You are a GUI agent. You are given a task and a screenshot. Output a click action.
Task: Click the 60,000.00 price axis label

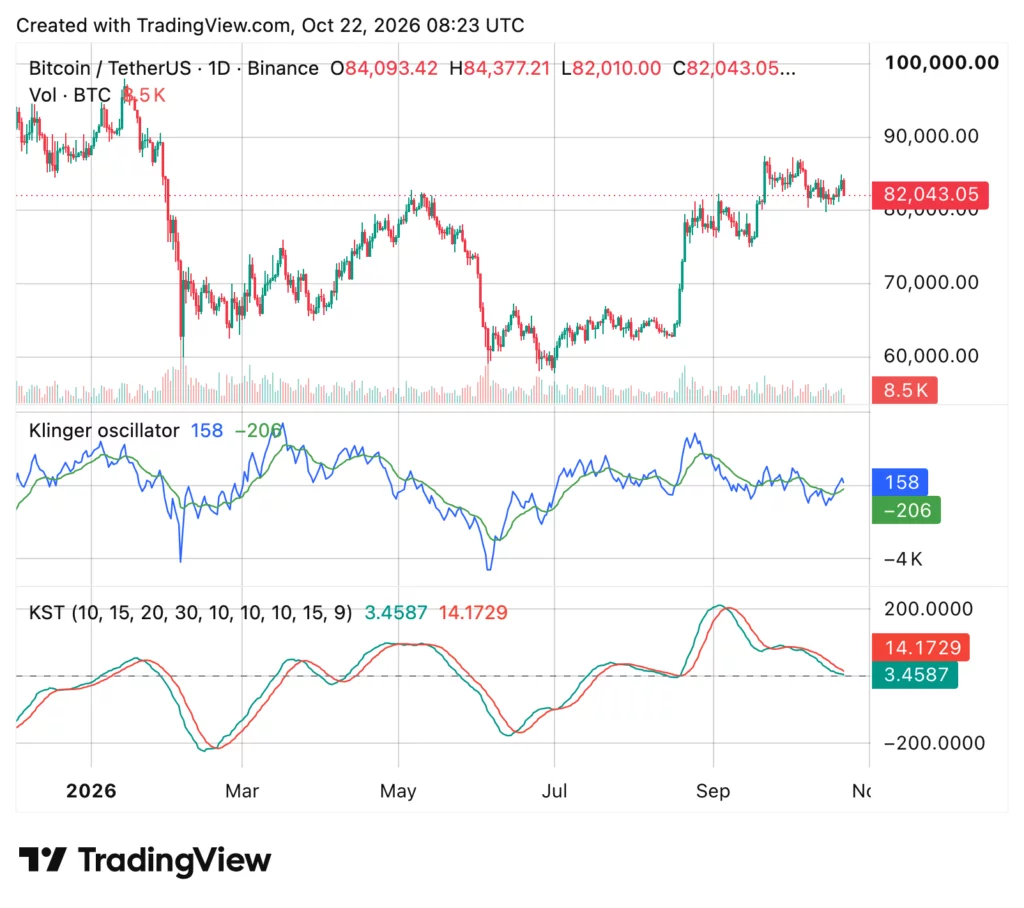coord(931,355)
